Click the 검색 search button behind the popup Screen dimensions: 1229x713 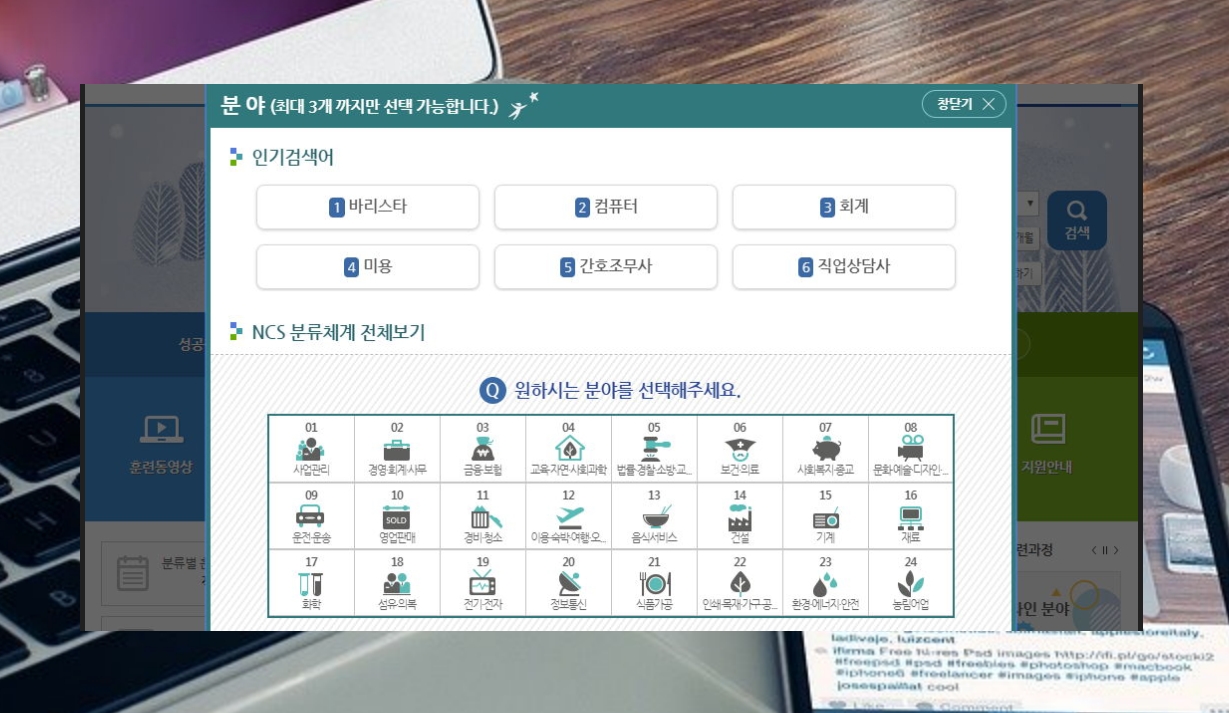click(1077, 221)
